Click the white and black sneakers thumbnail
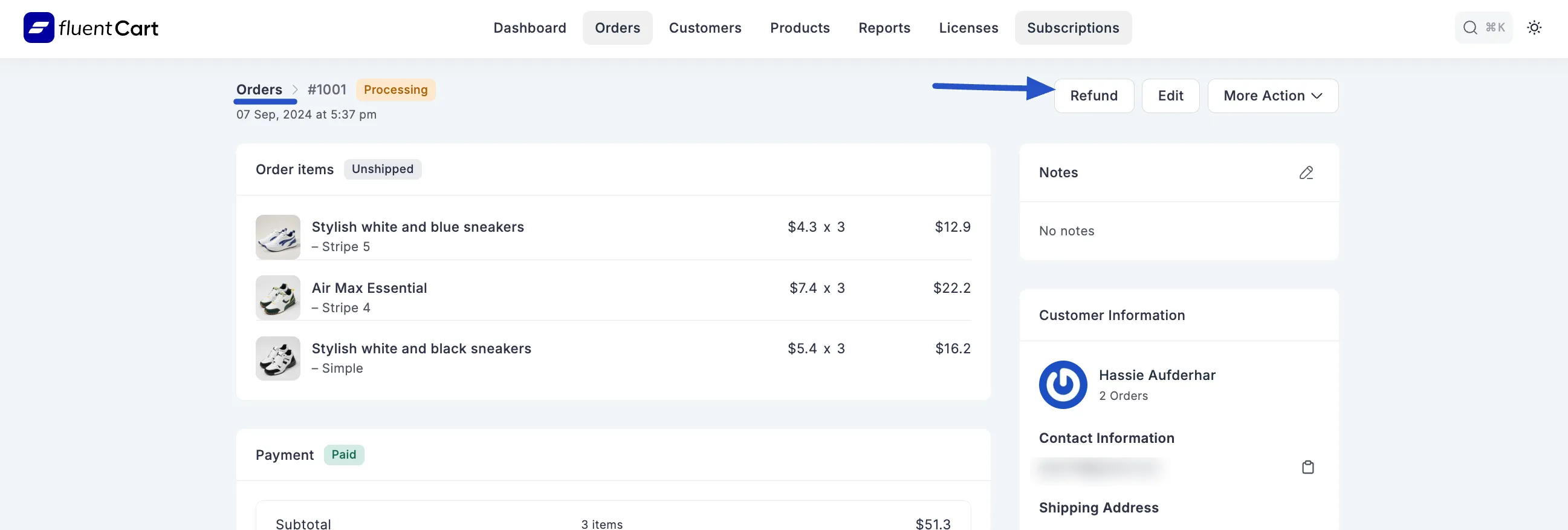This screenshot has width=1568, height=530. pos(277,359)
